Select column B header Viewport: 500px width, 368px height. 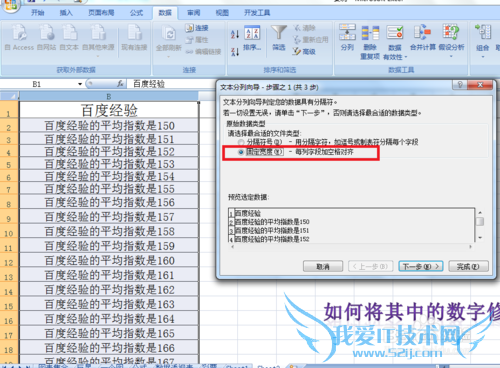pyautogui.click(x=109, y=97)
